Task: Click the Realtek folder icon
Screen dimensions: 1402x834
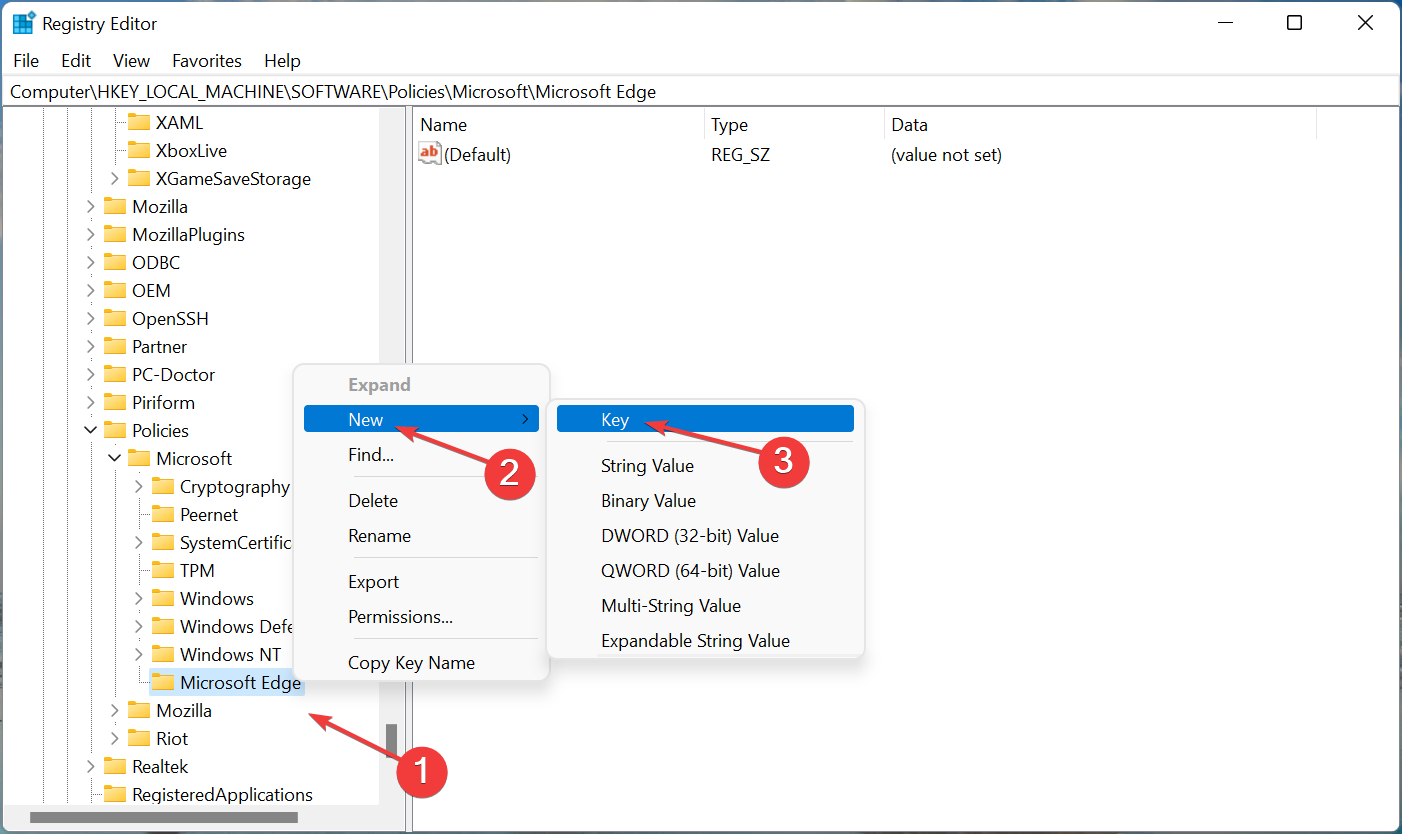Action: pos(115,766)
